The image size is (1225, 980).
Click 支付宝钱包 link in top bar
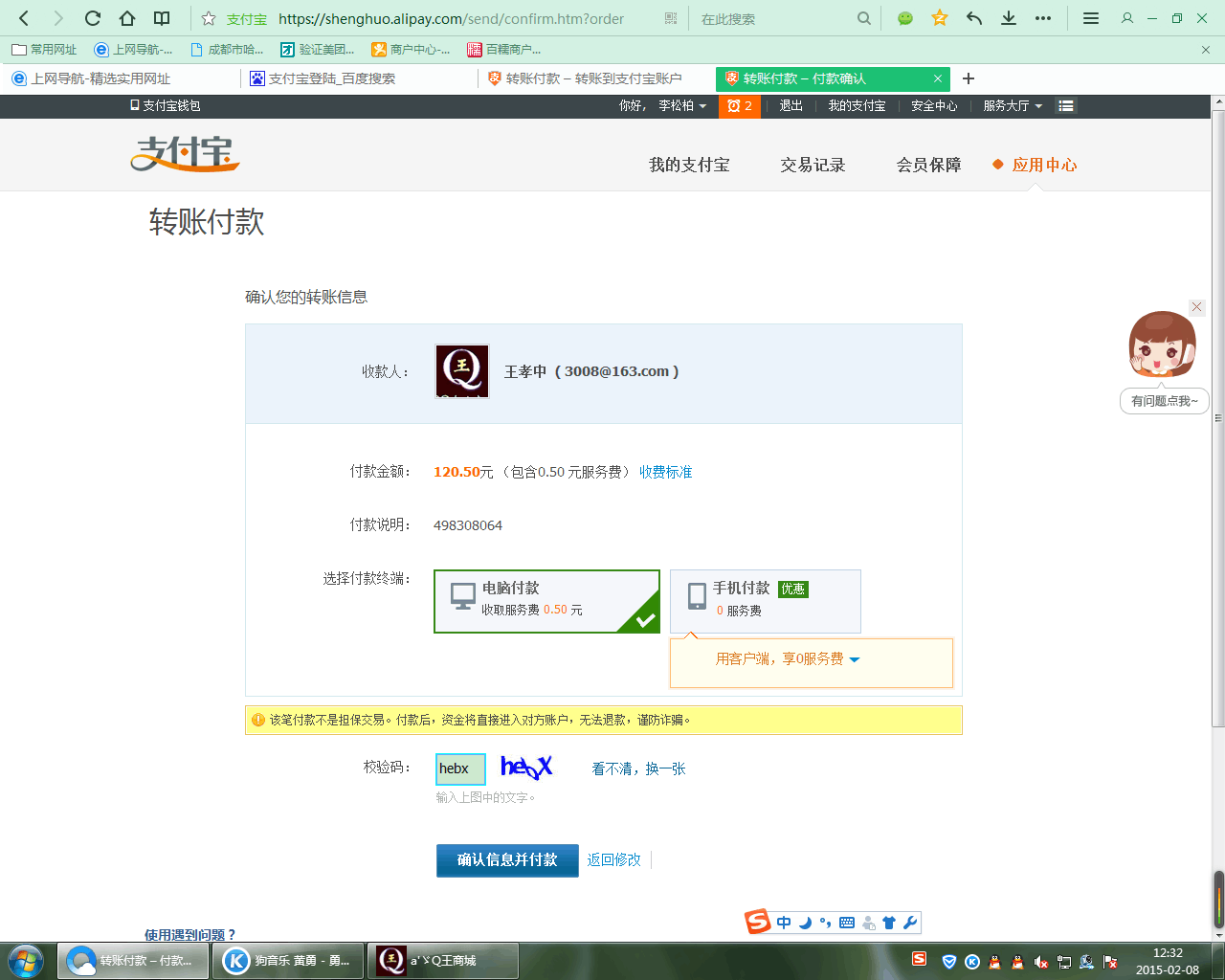tap(166, 105)
